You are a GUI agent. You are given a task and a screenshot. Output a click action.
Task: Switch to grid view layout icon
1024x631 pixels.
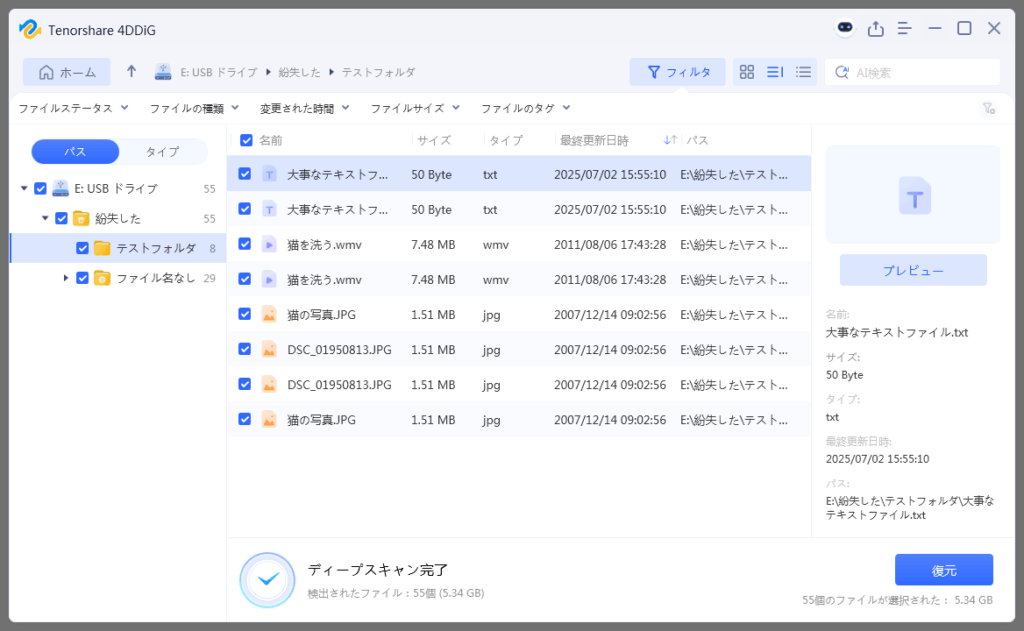tap(746, 72)
